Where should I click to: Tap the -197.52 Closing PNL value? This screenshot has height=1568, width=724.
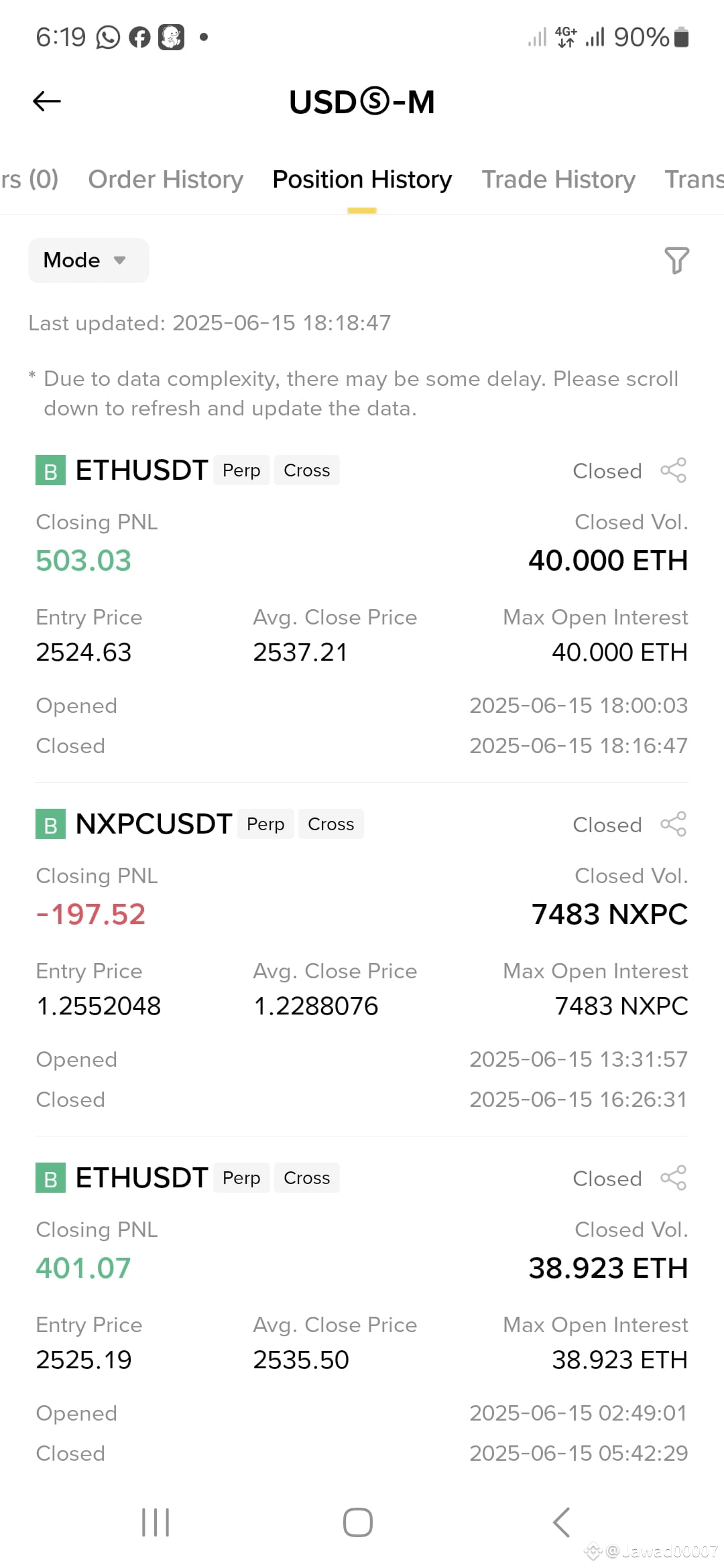(x=90, y=915)
